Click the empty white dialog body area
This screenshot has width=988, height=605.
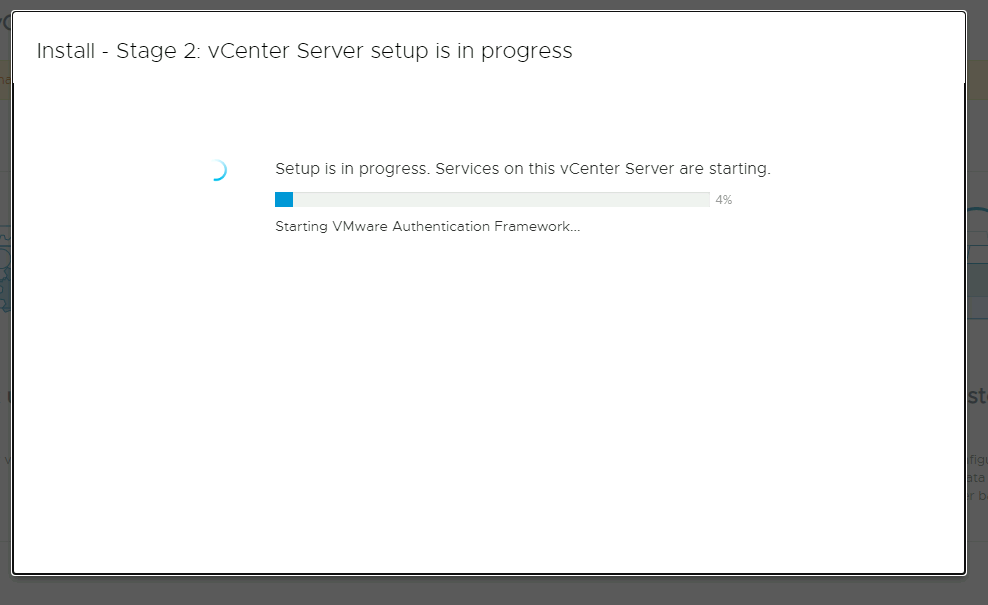pos(490,400)
